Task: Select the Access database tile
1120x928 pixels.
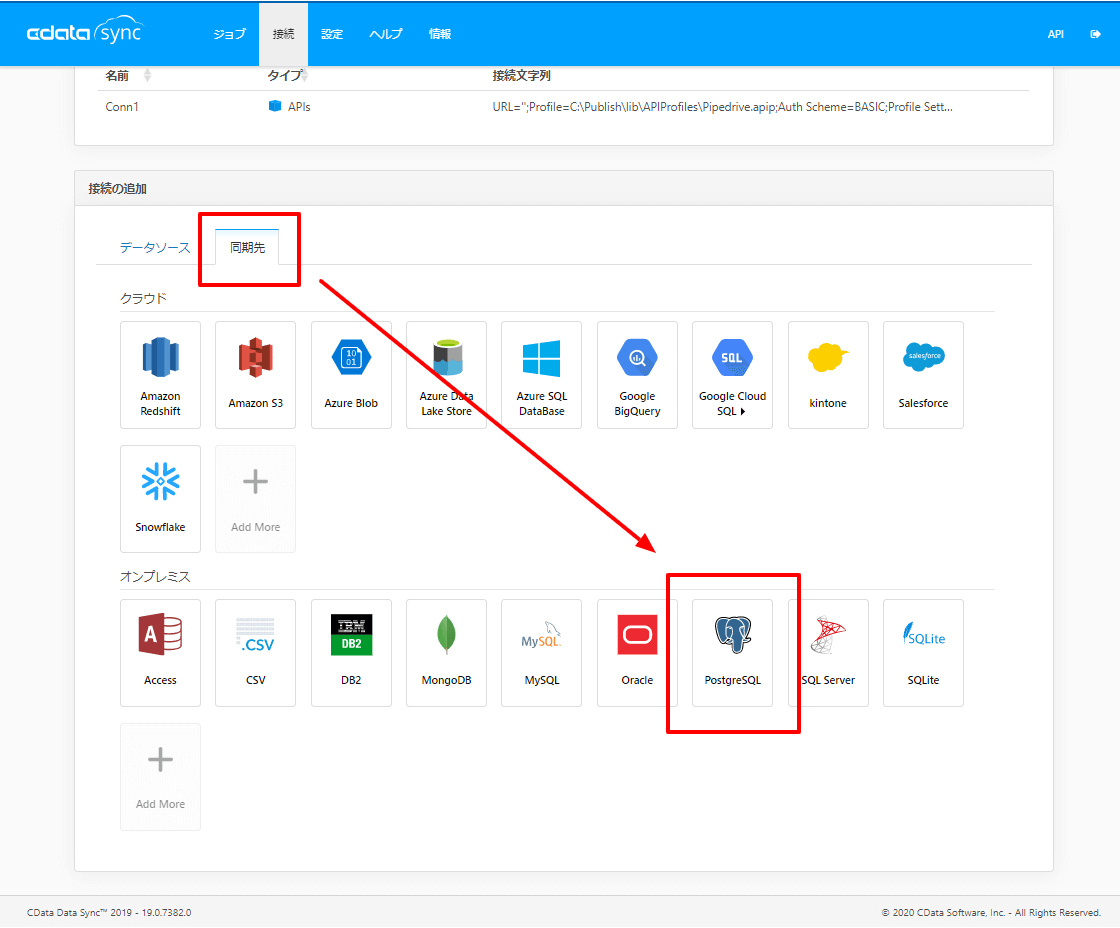Action: coord(160,652)
